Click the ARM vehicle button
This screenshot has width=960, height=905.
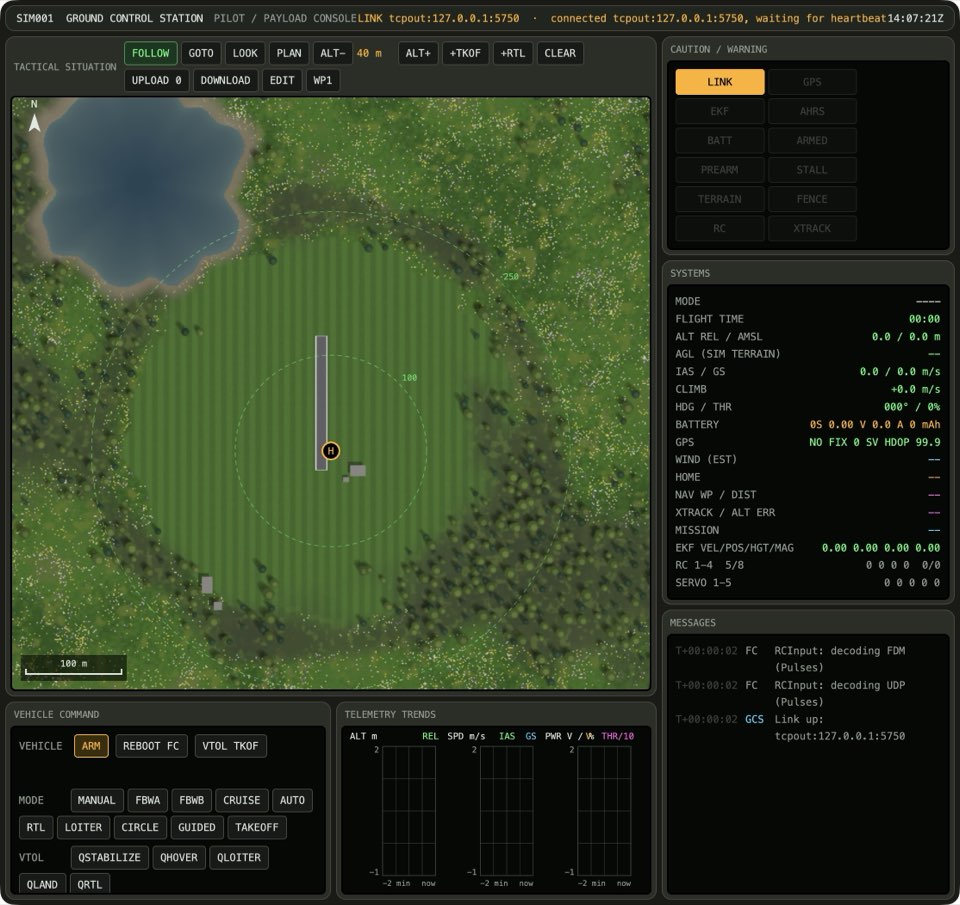click(x=91, y=746)
